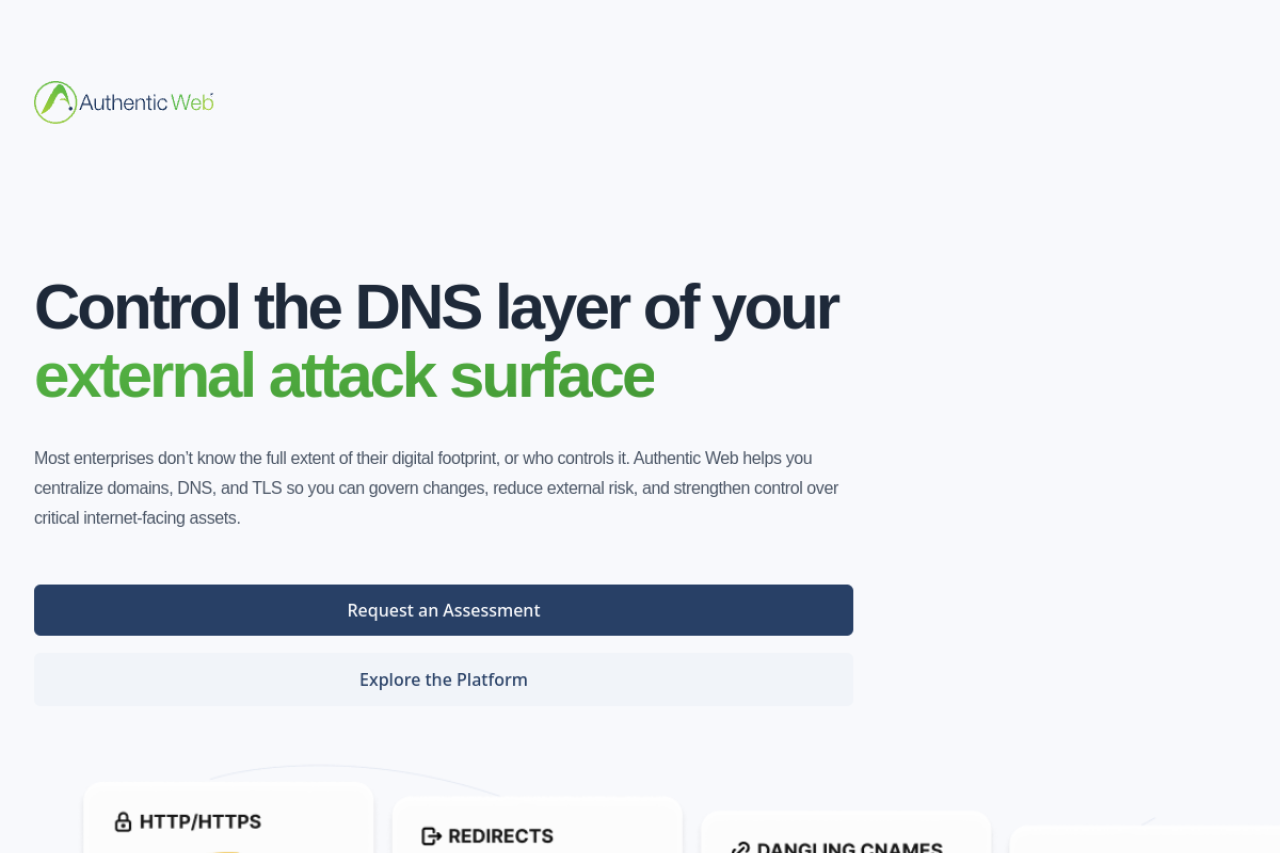Screen dimensions: 1280x853
Task: Click the chain-link icon beside DANGLING CNAMES
Action: point(740,848)
